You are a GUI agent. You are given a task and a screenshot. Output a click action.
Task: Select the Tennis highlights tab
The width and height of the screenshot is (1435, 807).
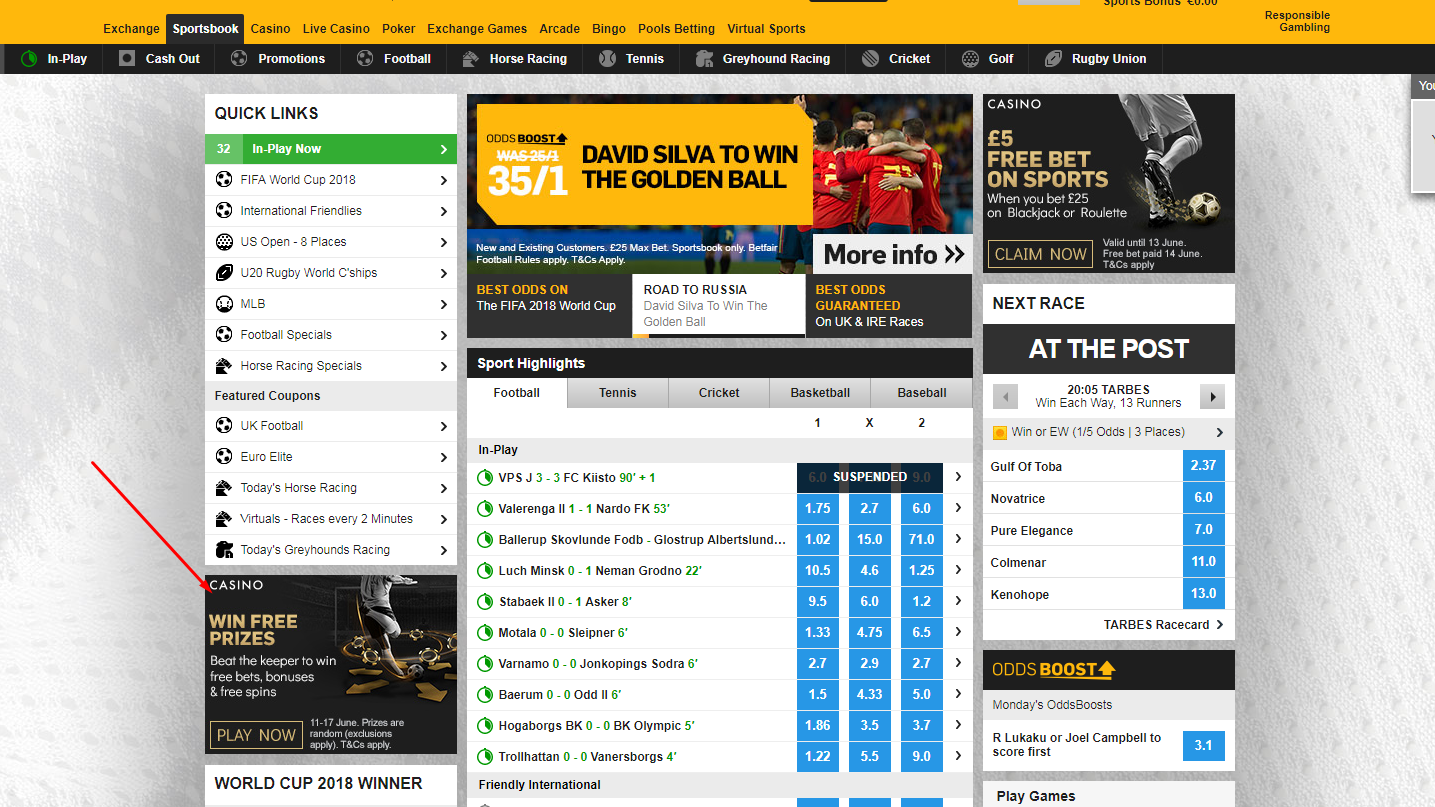coord(618,393)
